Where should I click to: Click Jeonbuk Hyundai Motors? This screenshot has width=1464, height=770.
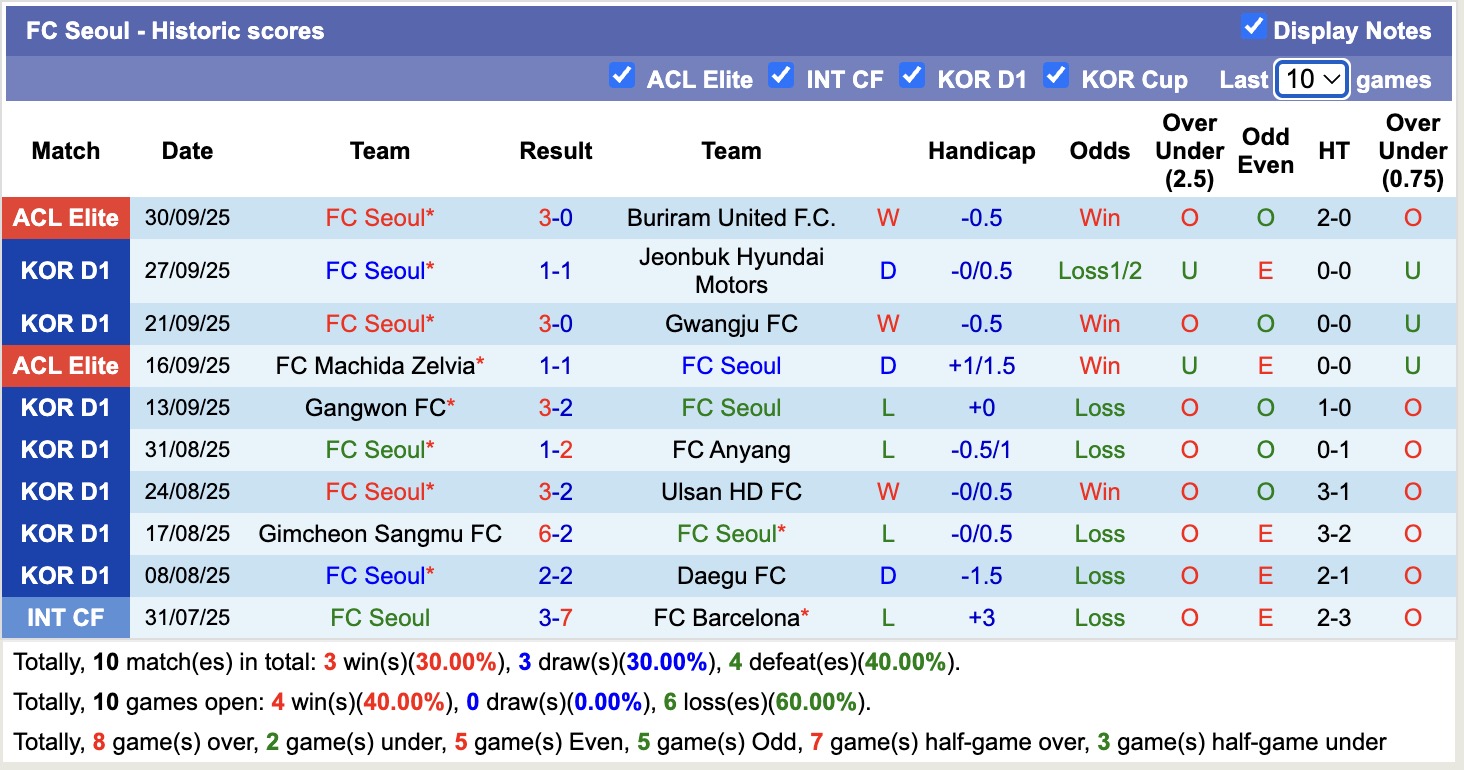coord(731,270)
